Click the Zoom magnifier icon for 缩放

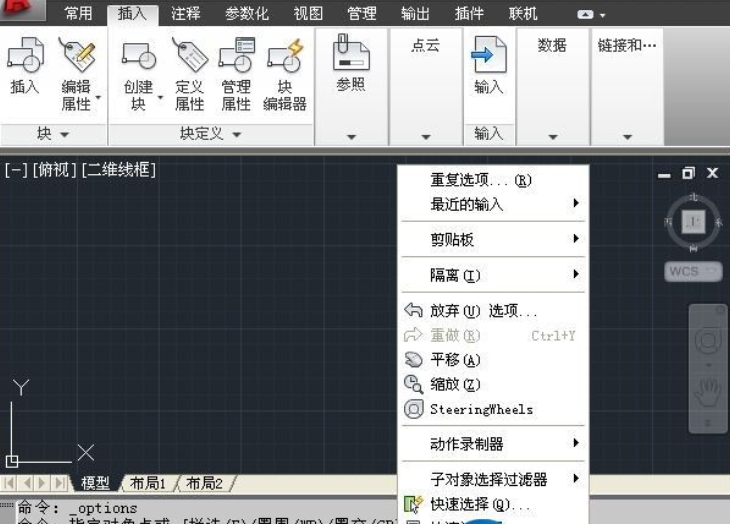413,384
